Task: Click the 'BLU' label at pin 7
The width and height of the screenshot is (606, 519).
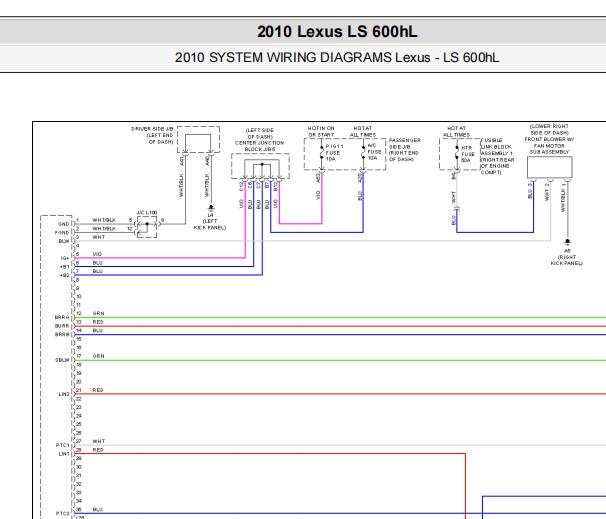Action: pyautogui.click(x=98, y=271)
